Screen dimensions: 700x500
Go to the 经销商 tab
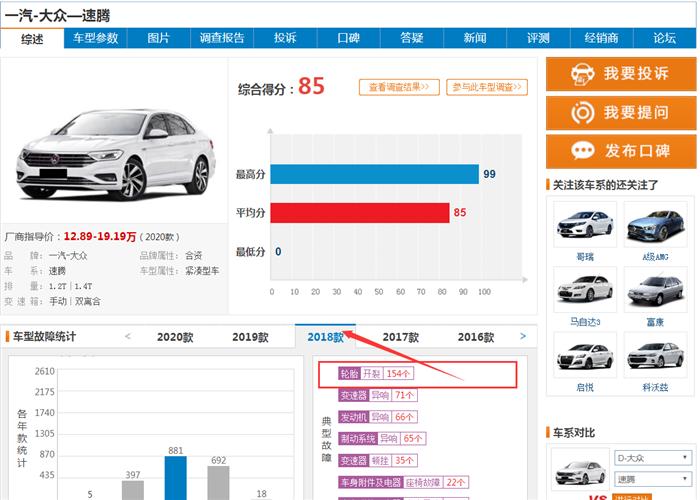(x=601, y=38)
